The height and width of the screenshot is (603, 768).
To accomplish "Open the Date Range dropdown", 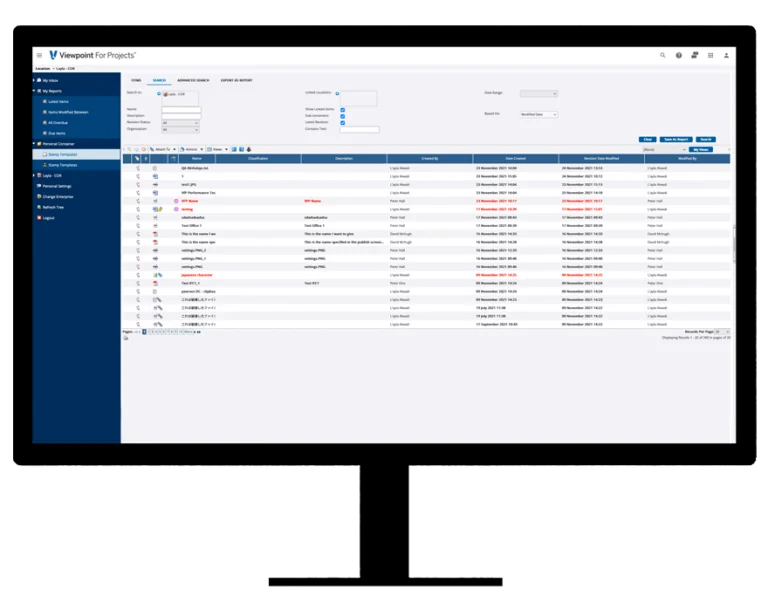I will (x=538, y=94).
